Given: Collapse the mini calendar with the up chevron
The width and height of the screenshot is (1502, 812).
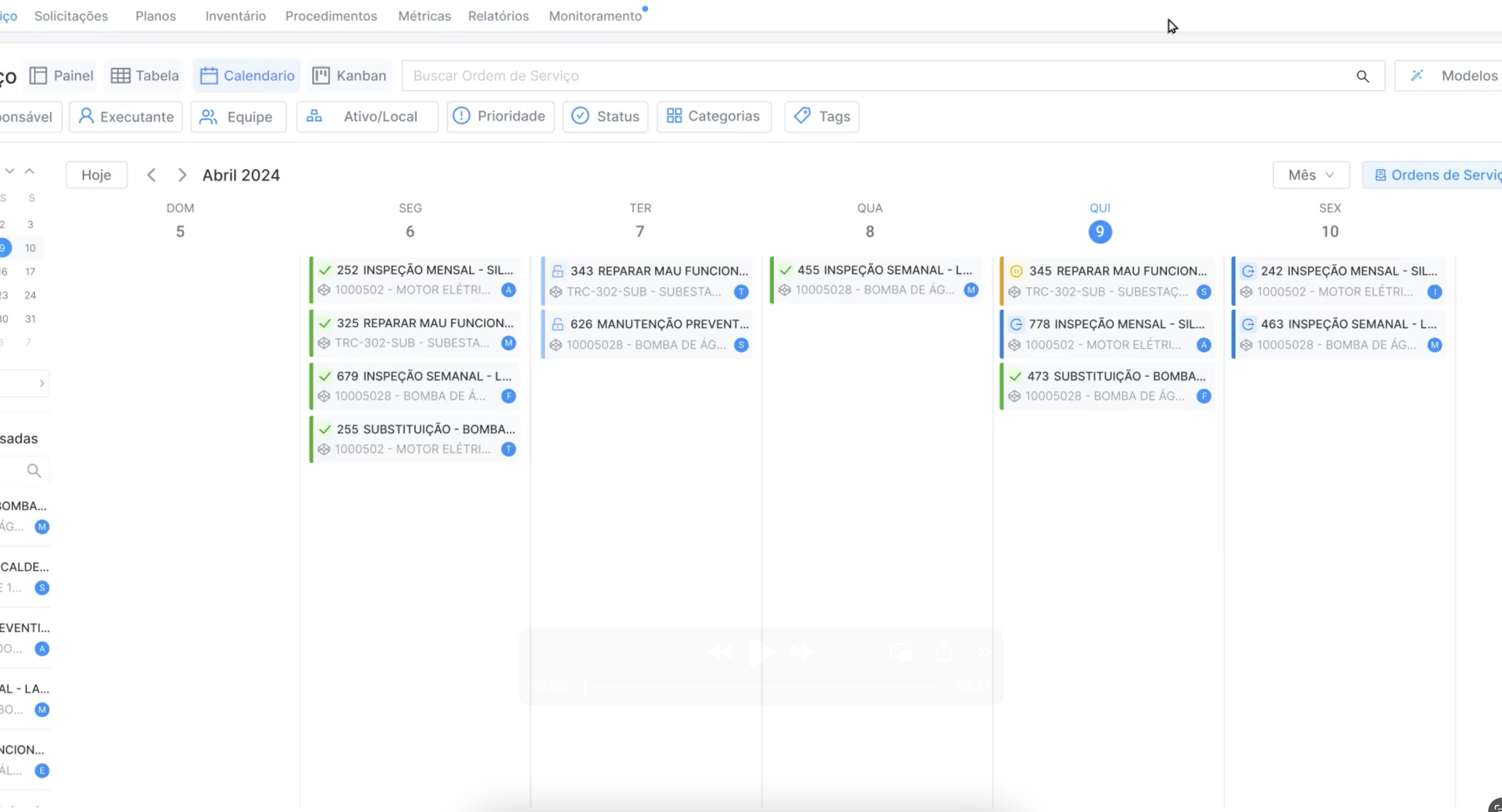Looking at the screenshot, I should click(x=30, y=170).
